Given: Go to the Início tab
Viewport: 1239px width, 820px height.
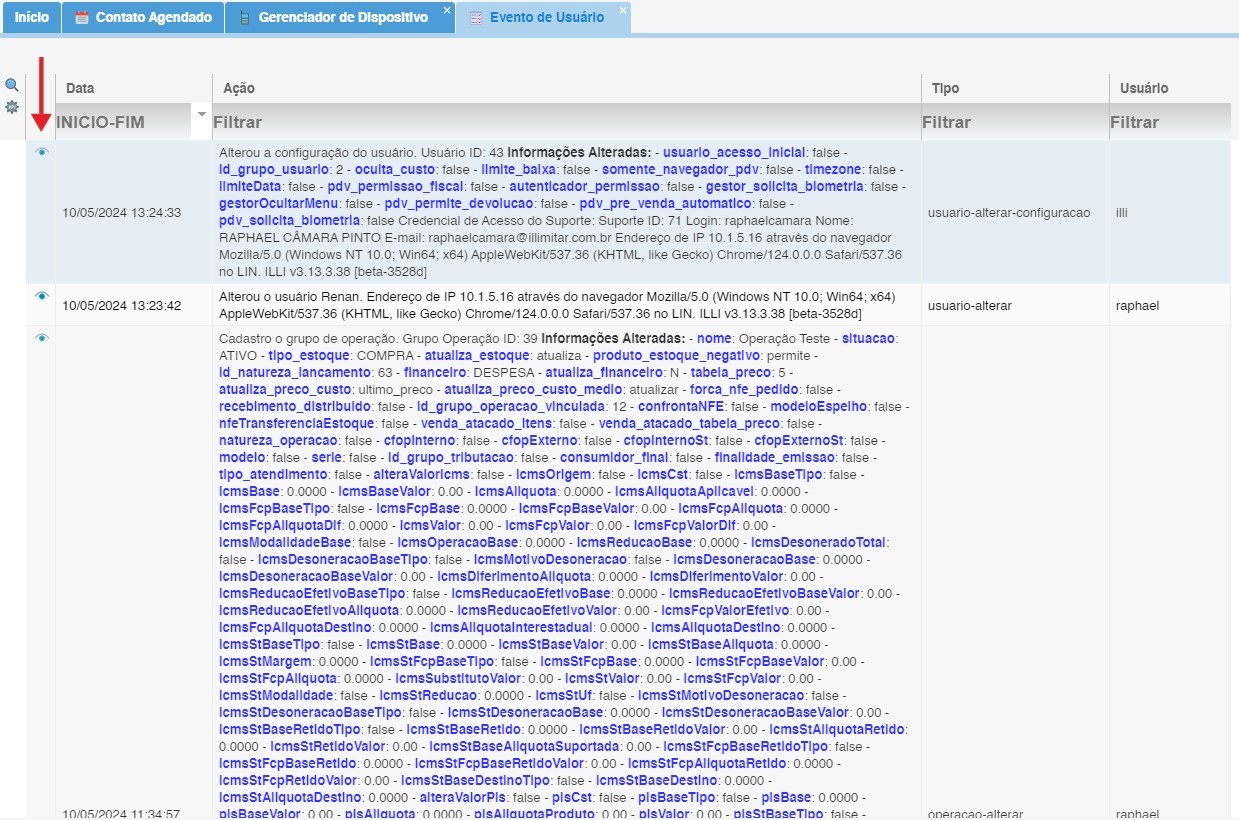Looking at the screenshot, I should click(x=31, y=17).
